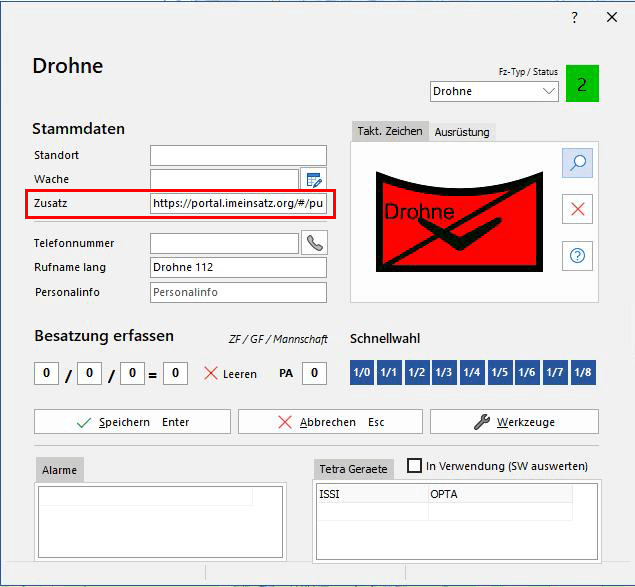Focus the Rufname lang field

[x=238, y=267]
